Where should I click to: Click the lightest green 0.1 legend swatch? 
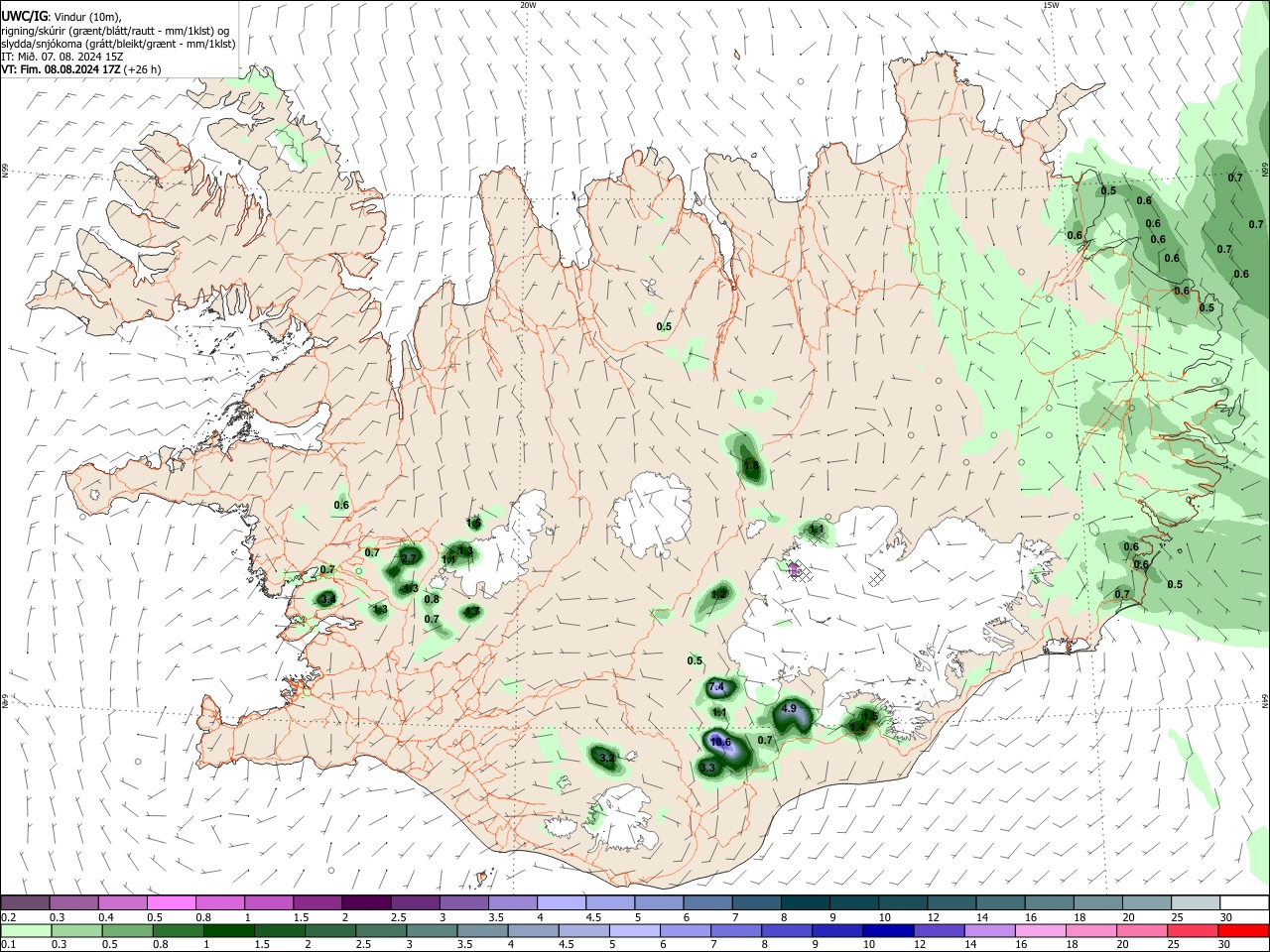tap(26, 931)
